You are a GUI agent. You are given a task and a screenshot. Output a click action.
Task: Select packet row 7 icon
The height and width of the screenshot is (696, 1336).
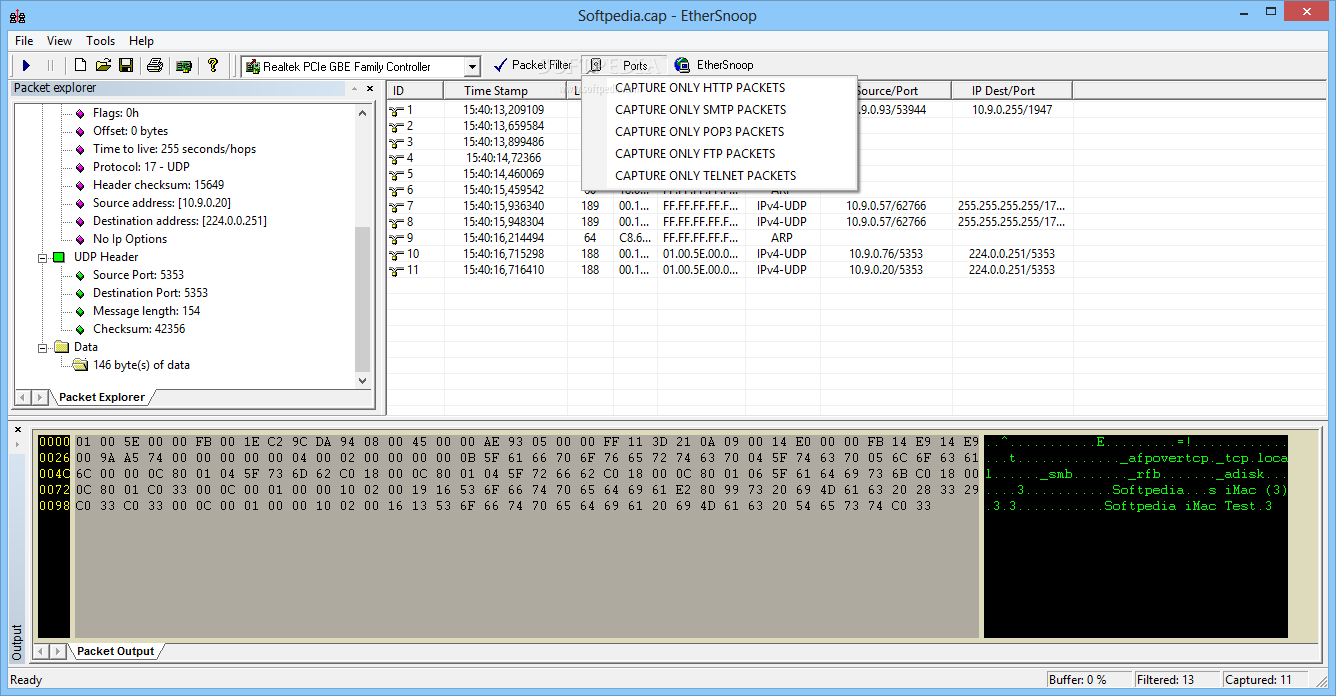397,206
